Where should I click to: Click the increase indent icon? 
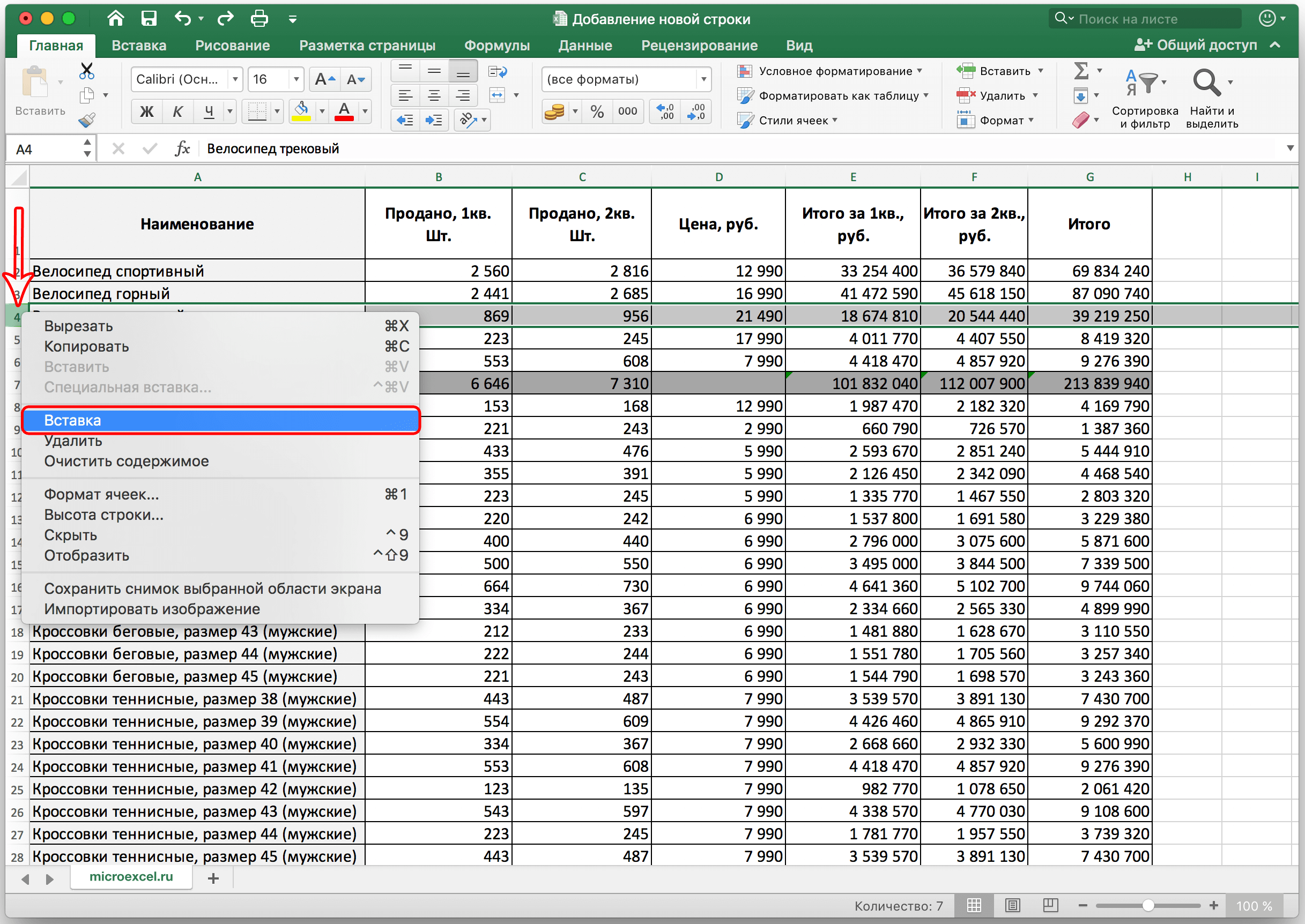(x=434, y=120)
